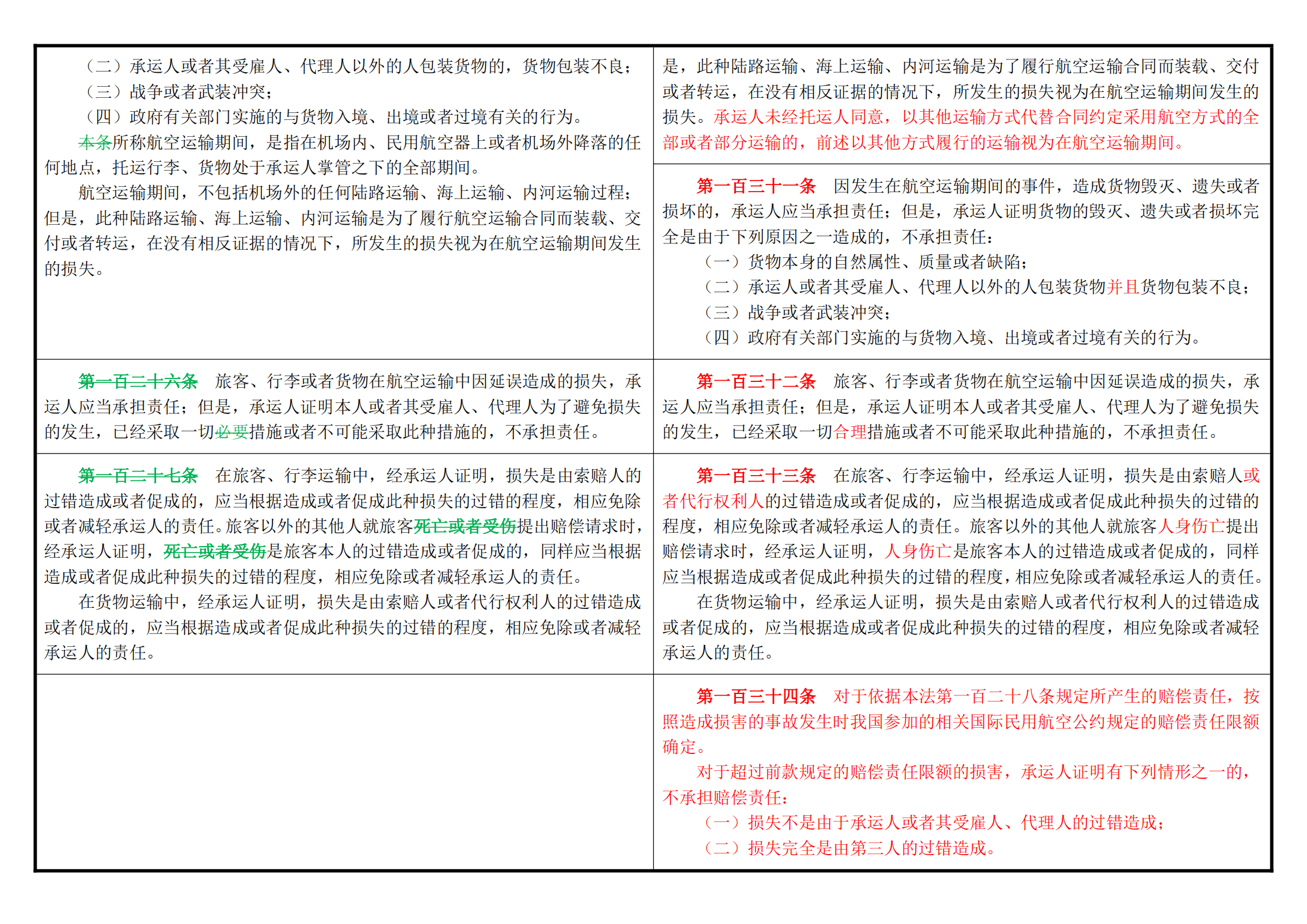The height and width of the screenshot is (924, 1307).
Task: Click the inserted red word 合理
Action: pos(850,432)
